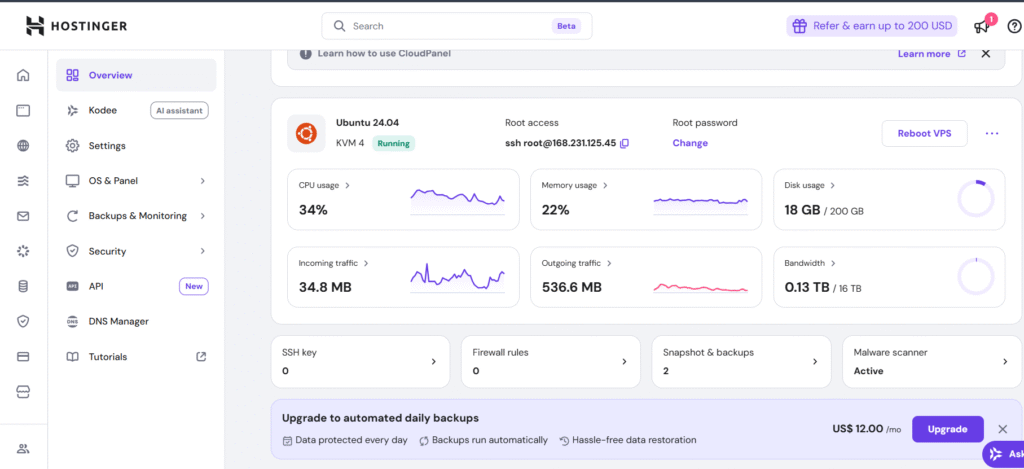Click the Hostinger logo
Screen dimensions: 1024x469
click(x=76, y=26)
